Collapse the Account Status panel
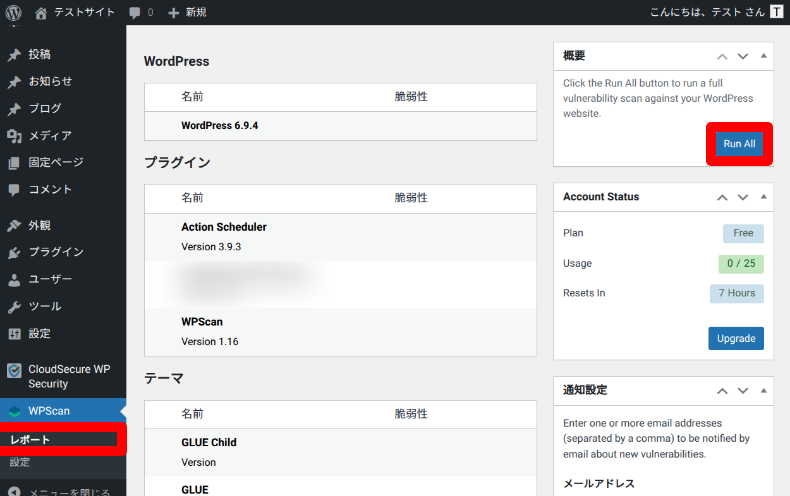Viewport: 790px width, 496px height. coord(763,197)
